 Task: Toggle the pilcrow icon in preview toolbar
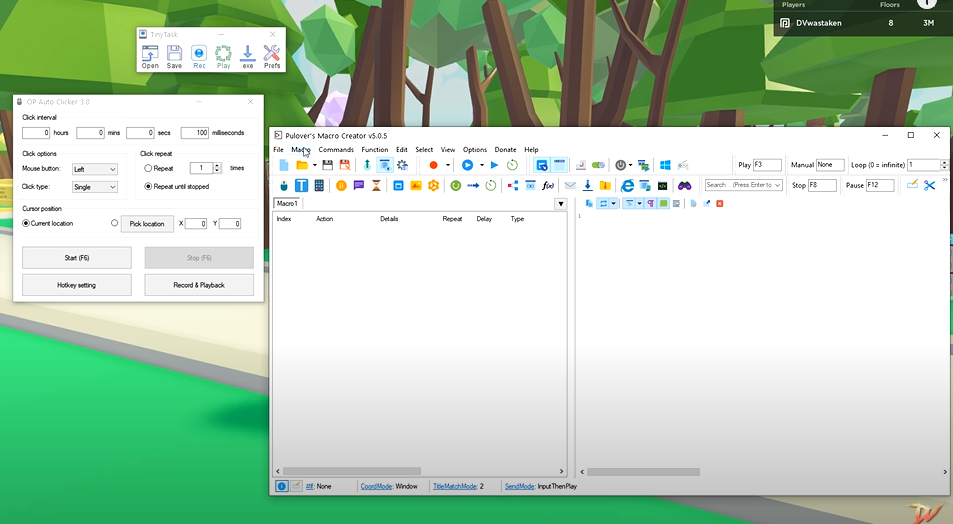click(x=650, y=204)
